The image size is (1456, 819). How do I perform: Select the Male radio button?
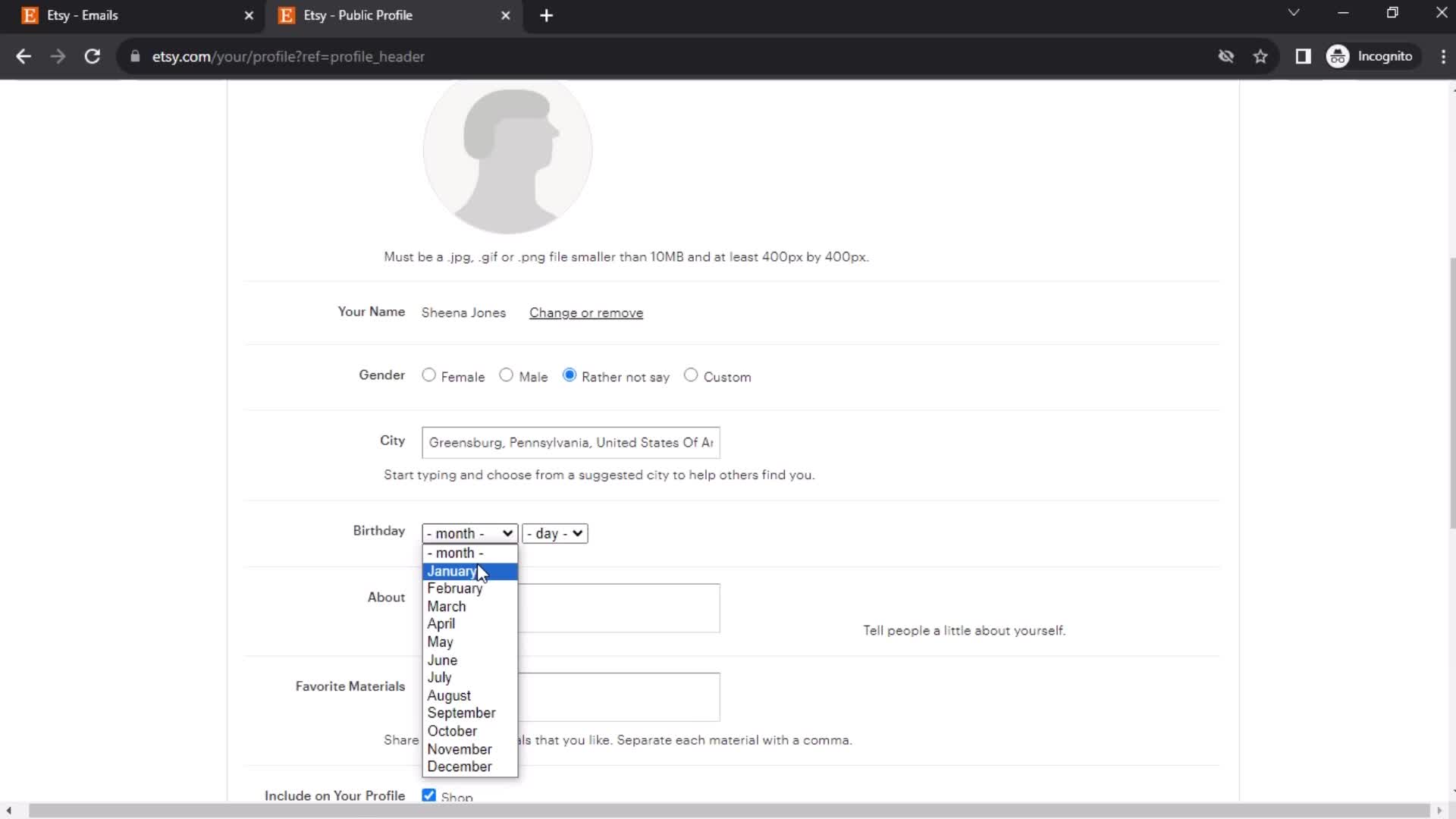click(x=506, y=375)
